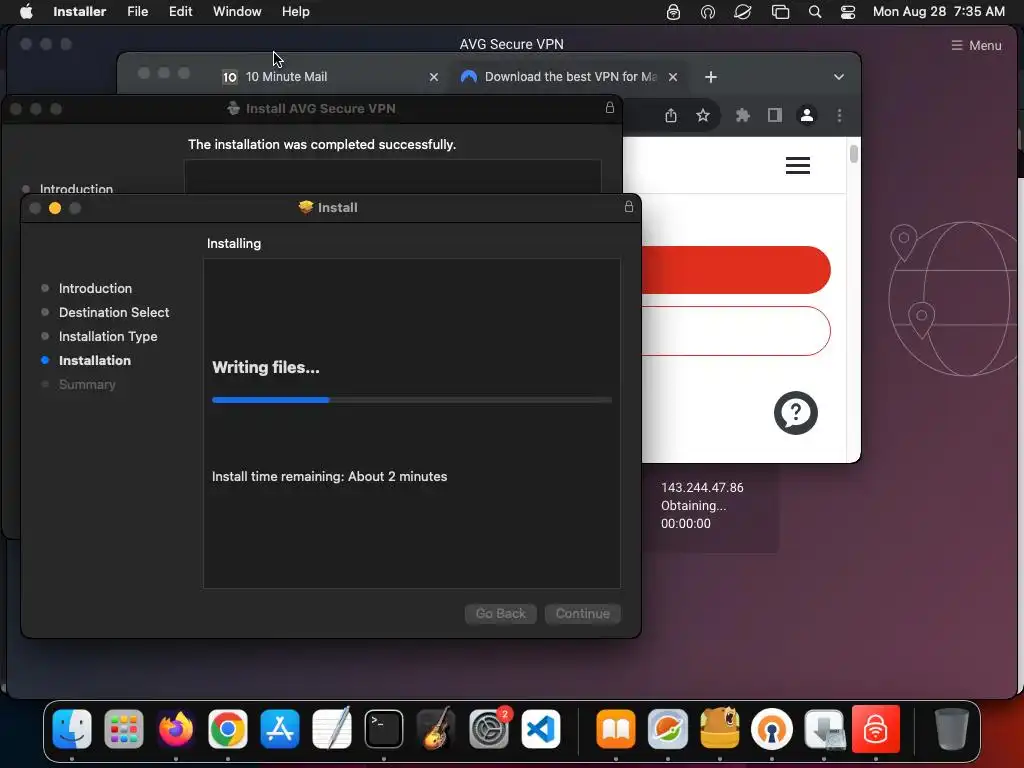Image resolution: width=1024 pixels, height=768 pixels.
Task: Open the red AVG Secure VPN dock icon
Action: pyautogui.click(x=876, y=729)
